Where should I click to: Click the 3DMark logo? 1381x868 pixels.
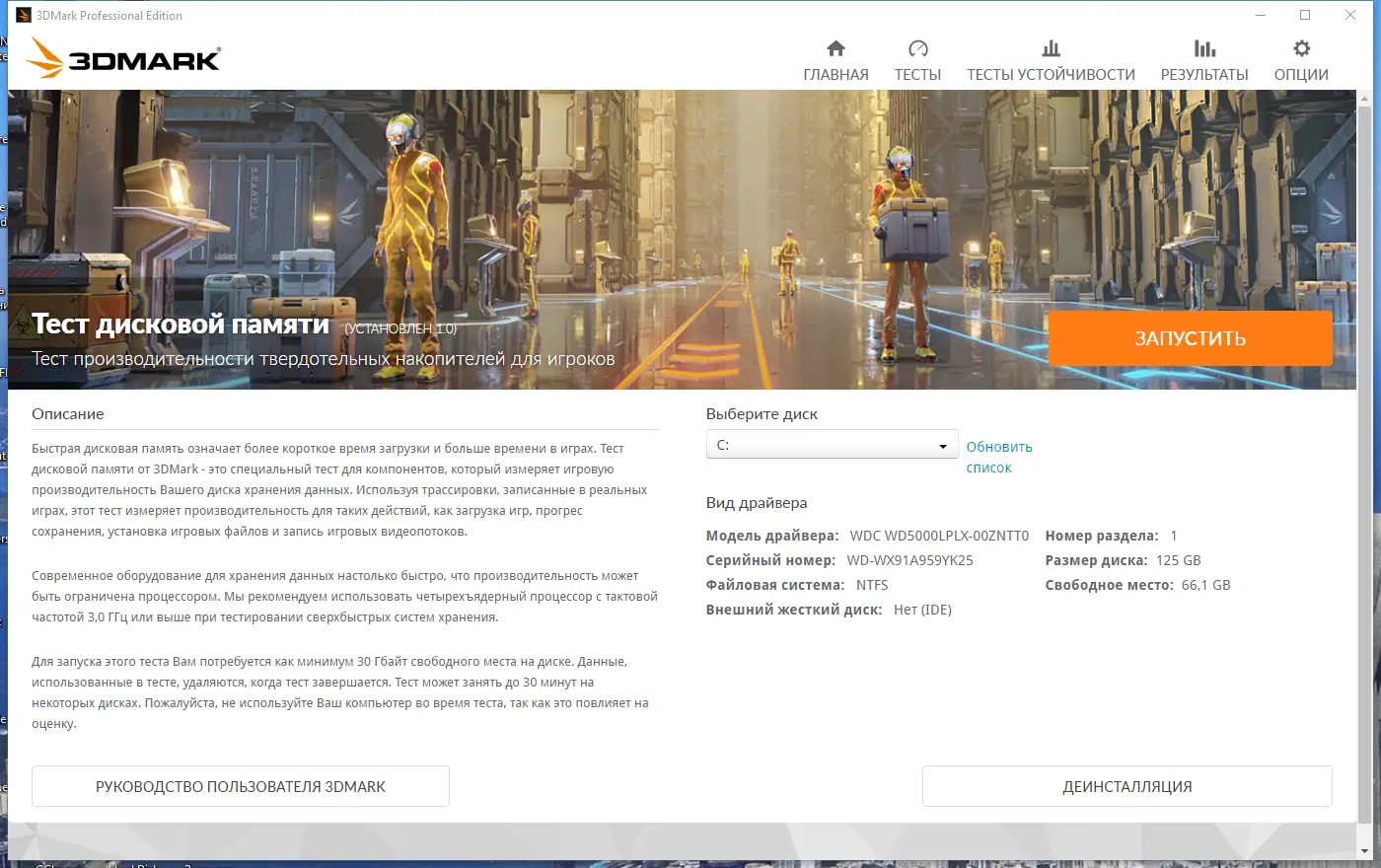tap(123, 58)
